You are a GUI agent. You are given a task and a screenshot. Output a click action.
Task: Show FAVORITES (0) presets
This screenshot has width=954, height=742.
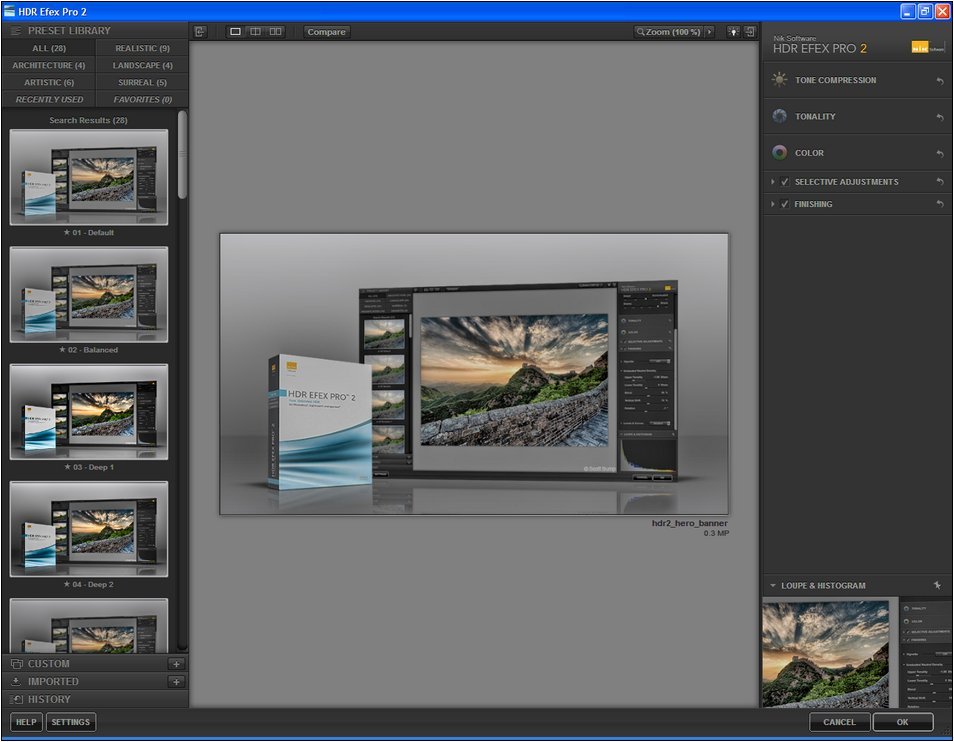point(142,99)
